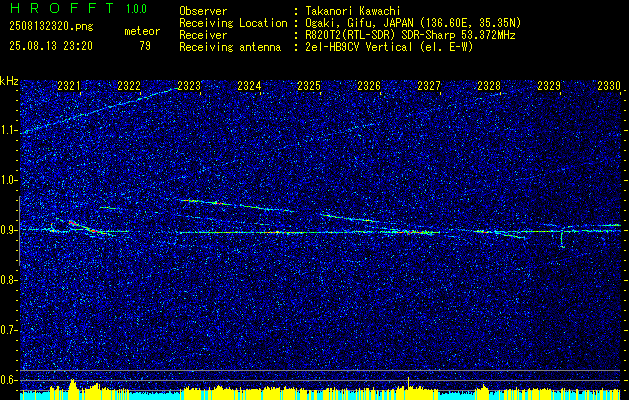This screenshot has width=629, height=400.
Task: Click the filename 2508132320.png
Action: click(x=51, y=27)
